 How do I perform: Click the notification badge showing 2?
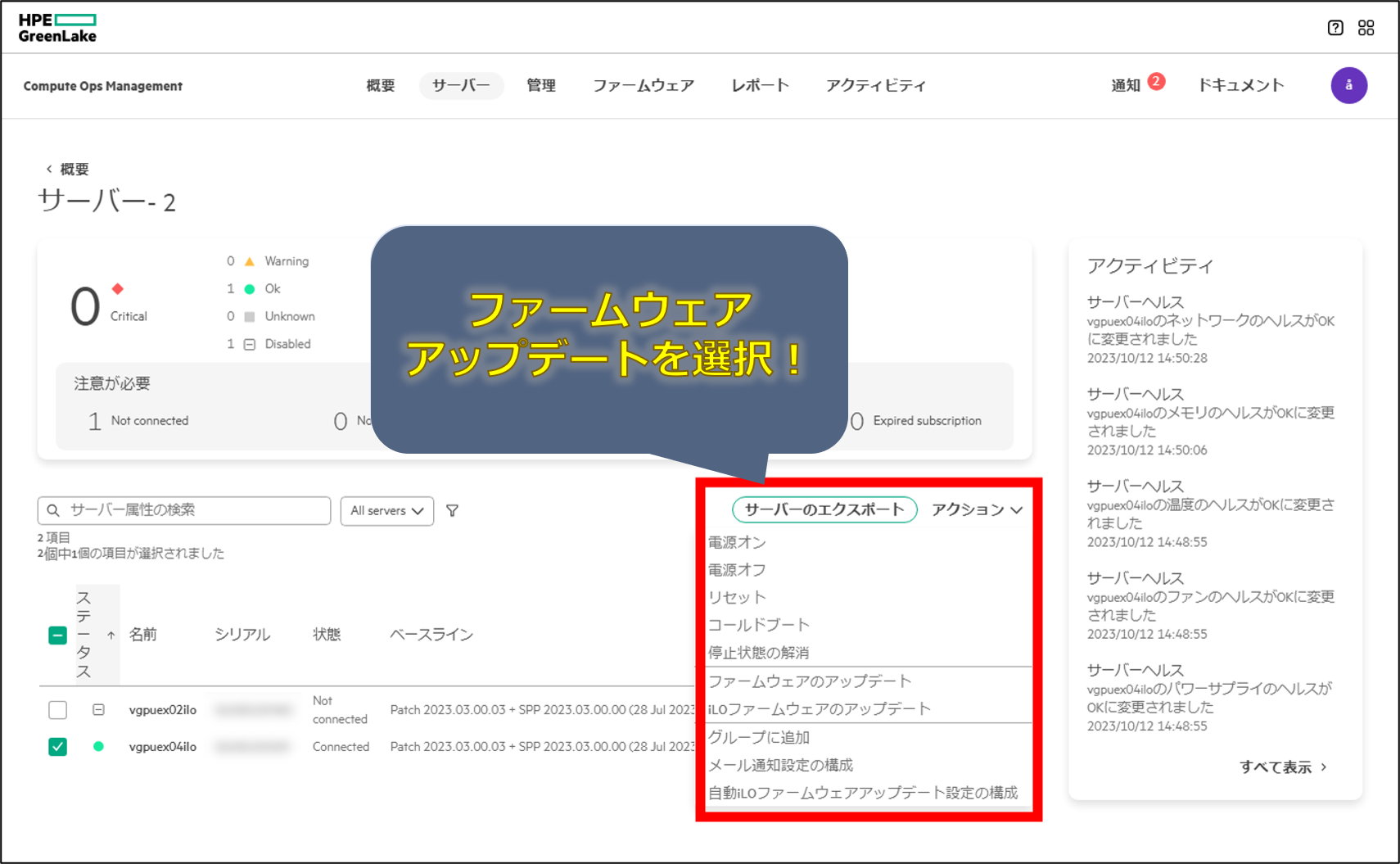coord(1156,81)
